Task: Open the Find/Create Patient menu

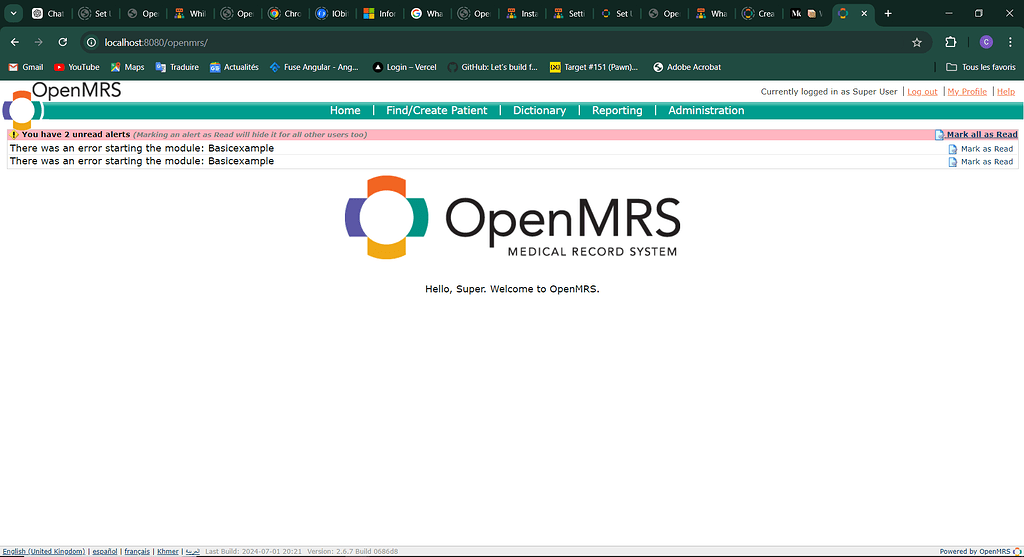Action: tap(436, 110)
